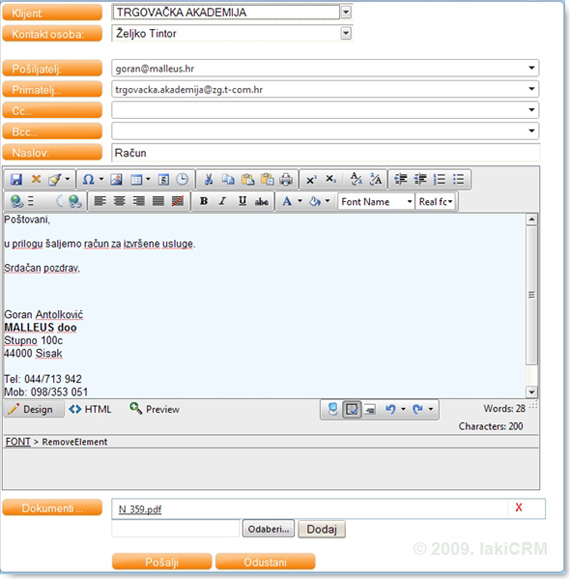Open the N_359.pdf attachment link

point(140,509)
